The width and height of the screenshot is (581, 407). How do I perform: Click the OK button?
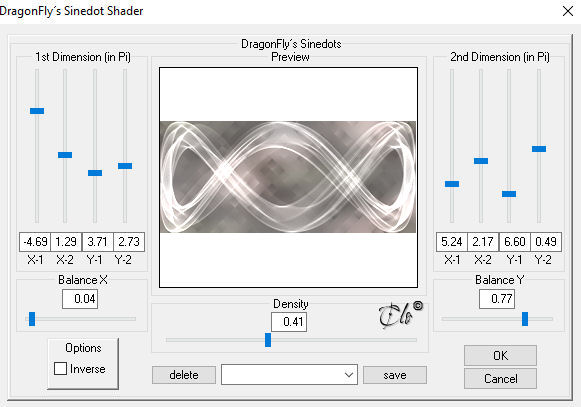coord(500,355)
